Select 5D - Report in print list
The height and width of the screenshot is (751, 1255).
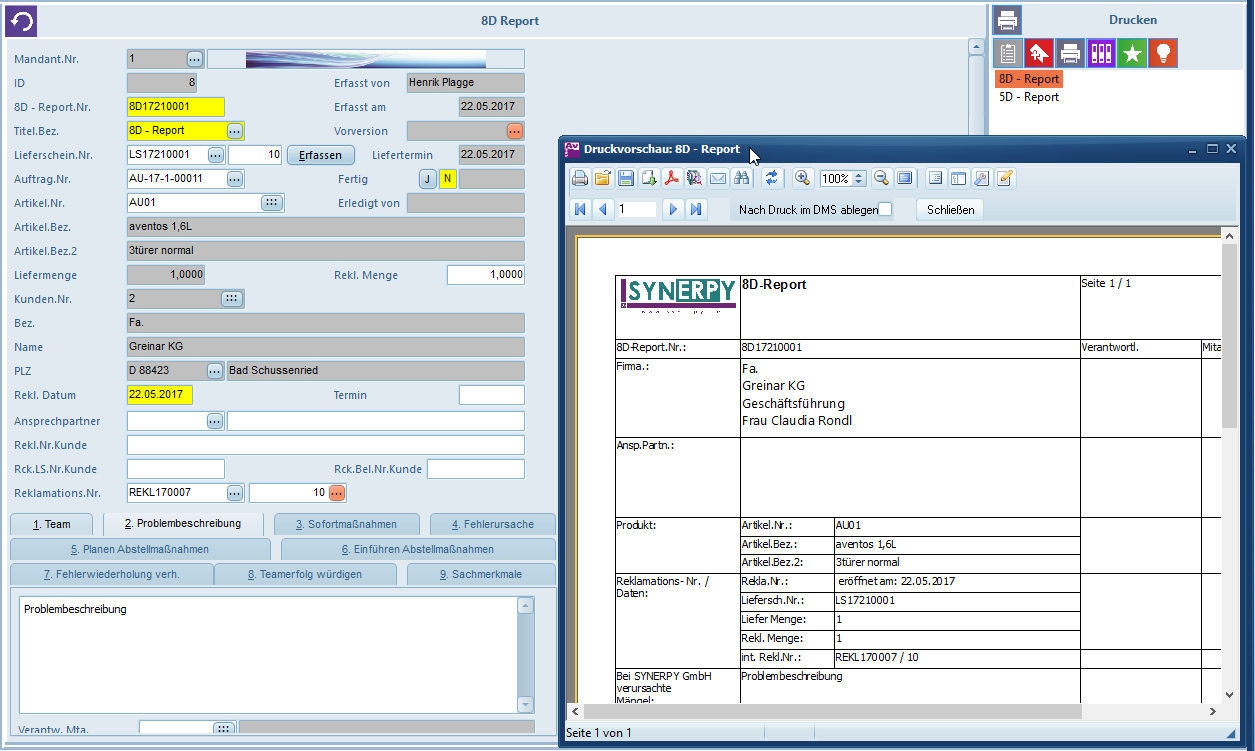(x=1029, y=98)
